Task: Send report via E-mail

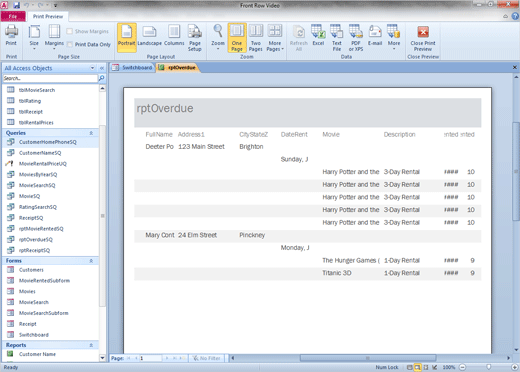Action: point(375,35)
